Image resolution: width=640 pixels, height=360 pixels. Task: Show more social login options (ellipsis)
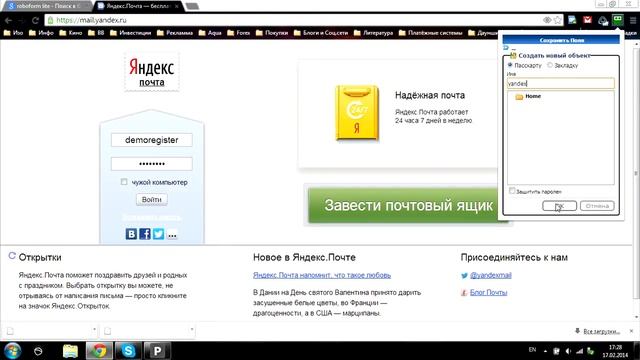pyautogui.click(x=172, y=234)
